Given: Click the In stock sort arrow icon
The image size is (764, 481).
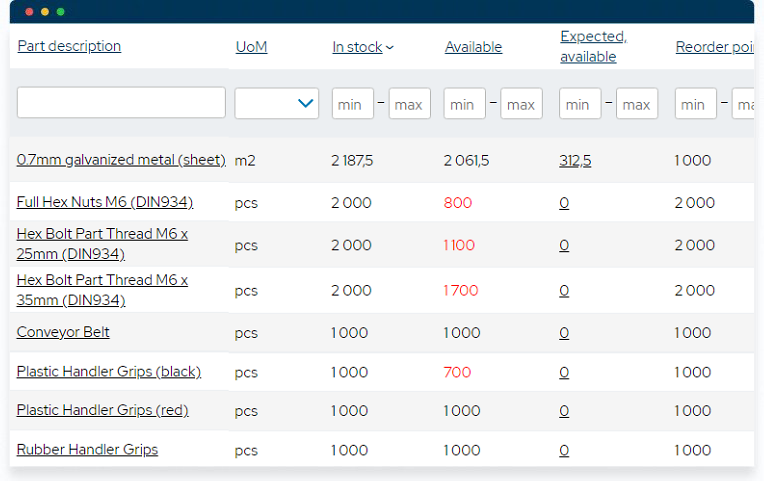Looking at the screenshot, I should (x=390, y=48).
